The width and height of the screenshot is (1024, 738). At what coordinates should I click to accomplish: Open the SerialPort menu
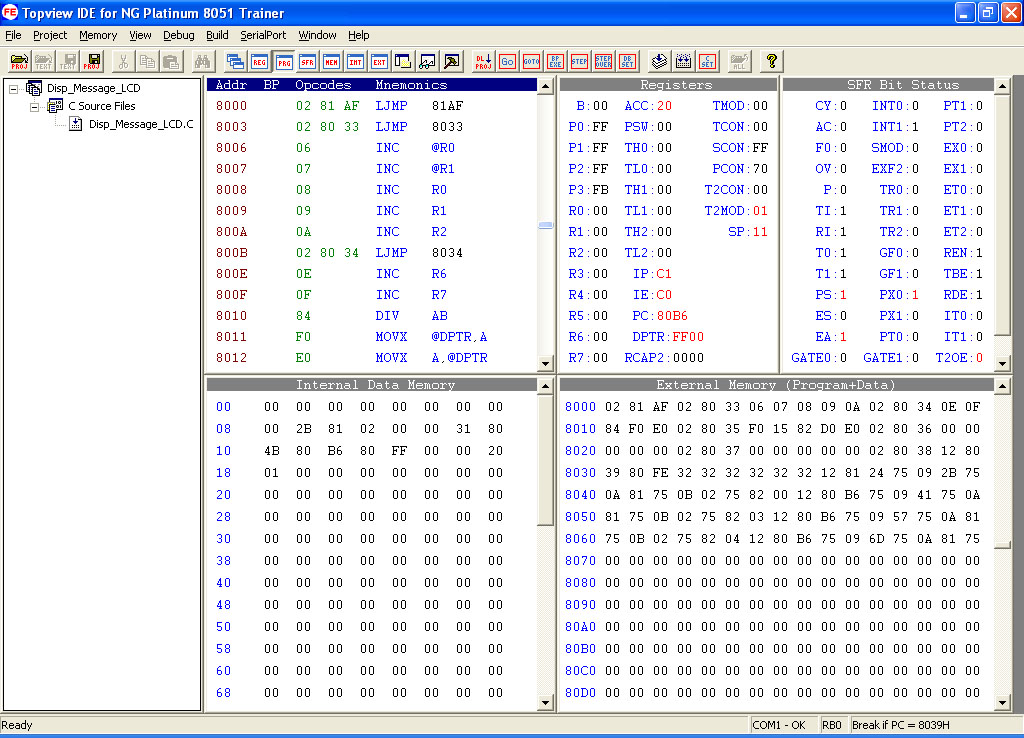tap(263, 35)
